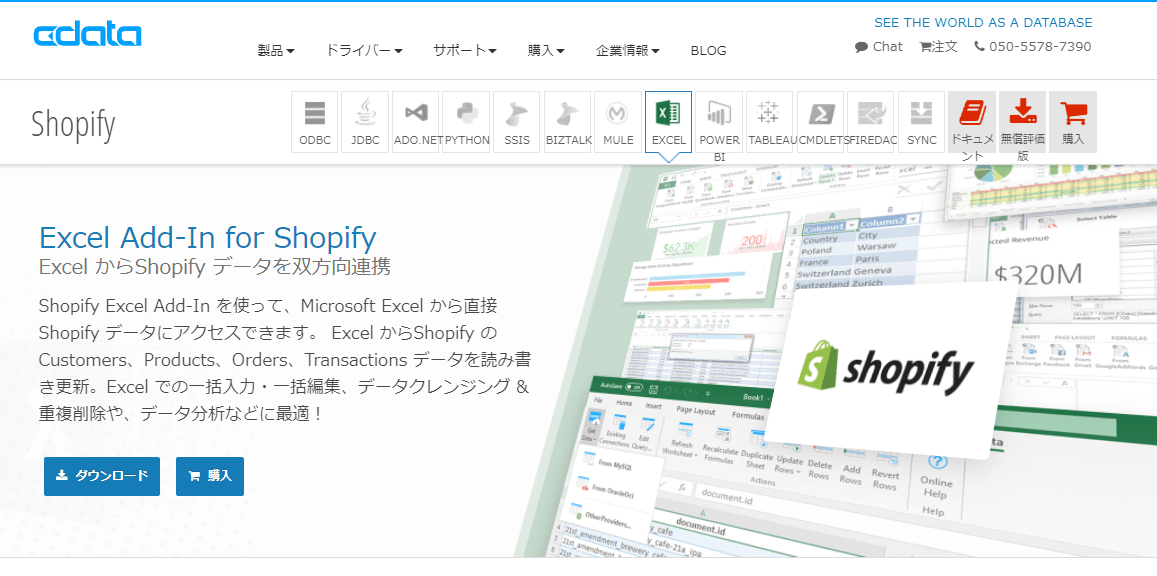1157x576 pixels.
Task: Click the ダウンロード button
Action: coord(101,476)
